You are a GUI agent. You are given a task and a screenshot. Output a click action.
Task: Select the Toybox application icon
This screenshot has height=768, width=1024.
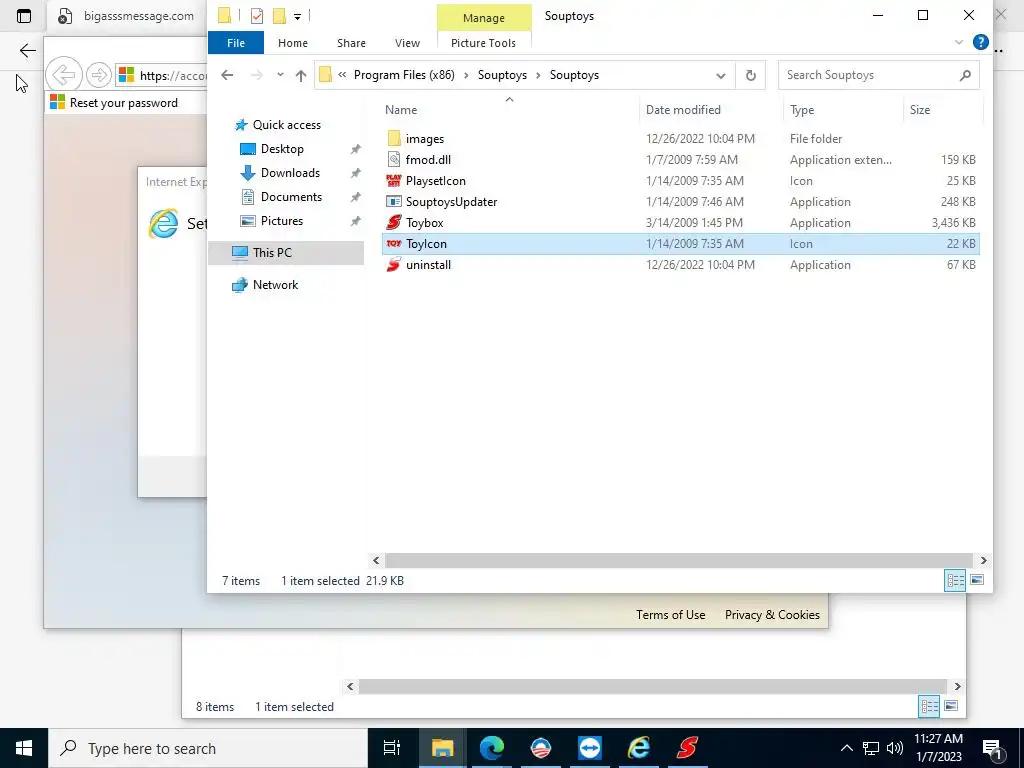(394, 222)
